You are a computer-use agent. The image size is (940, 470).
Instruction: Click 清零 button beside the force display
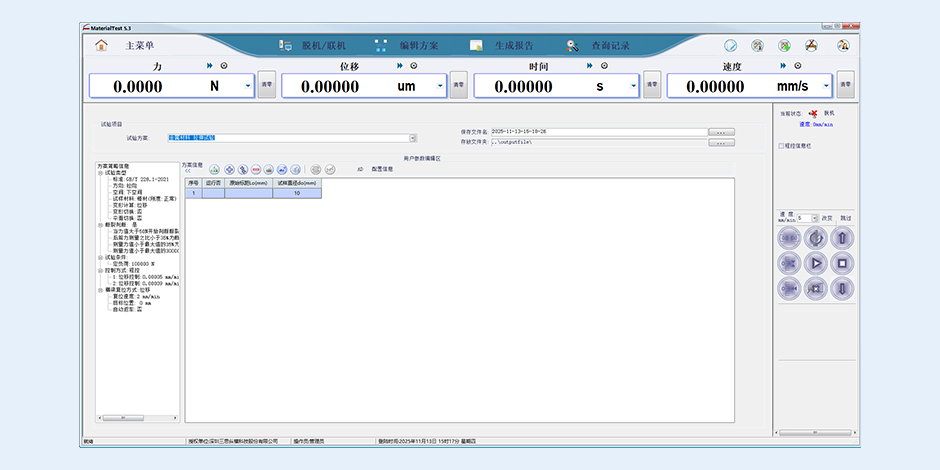point(267,85)
